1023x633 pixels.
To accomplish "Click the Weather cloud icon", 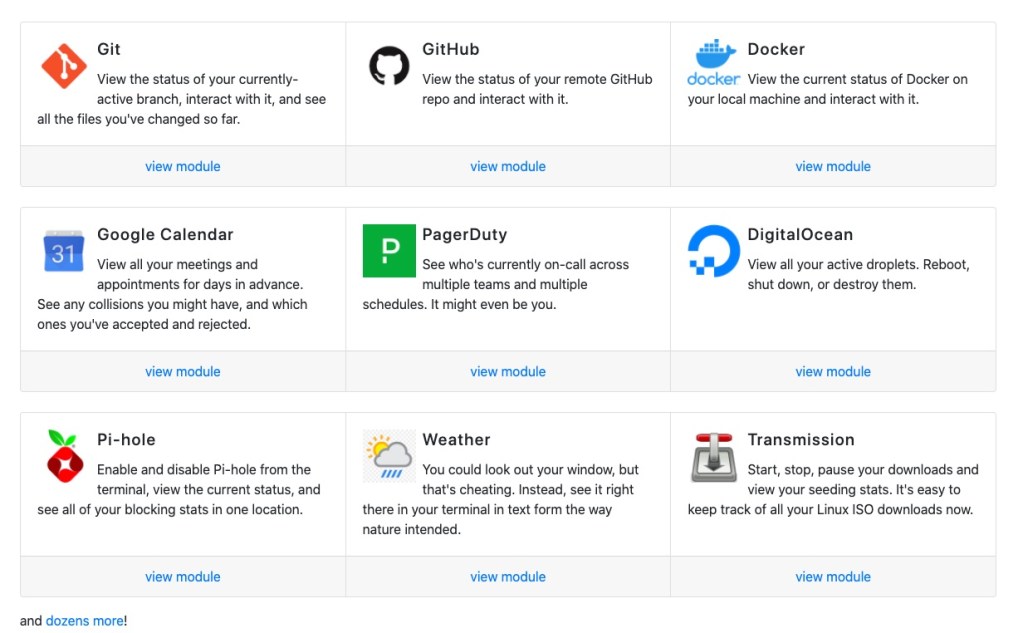I will pos(389,456).
